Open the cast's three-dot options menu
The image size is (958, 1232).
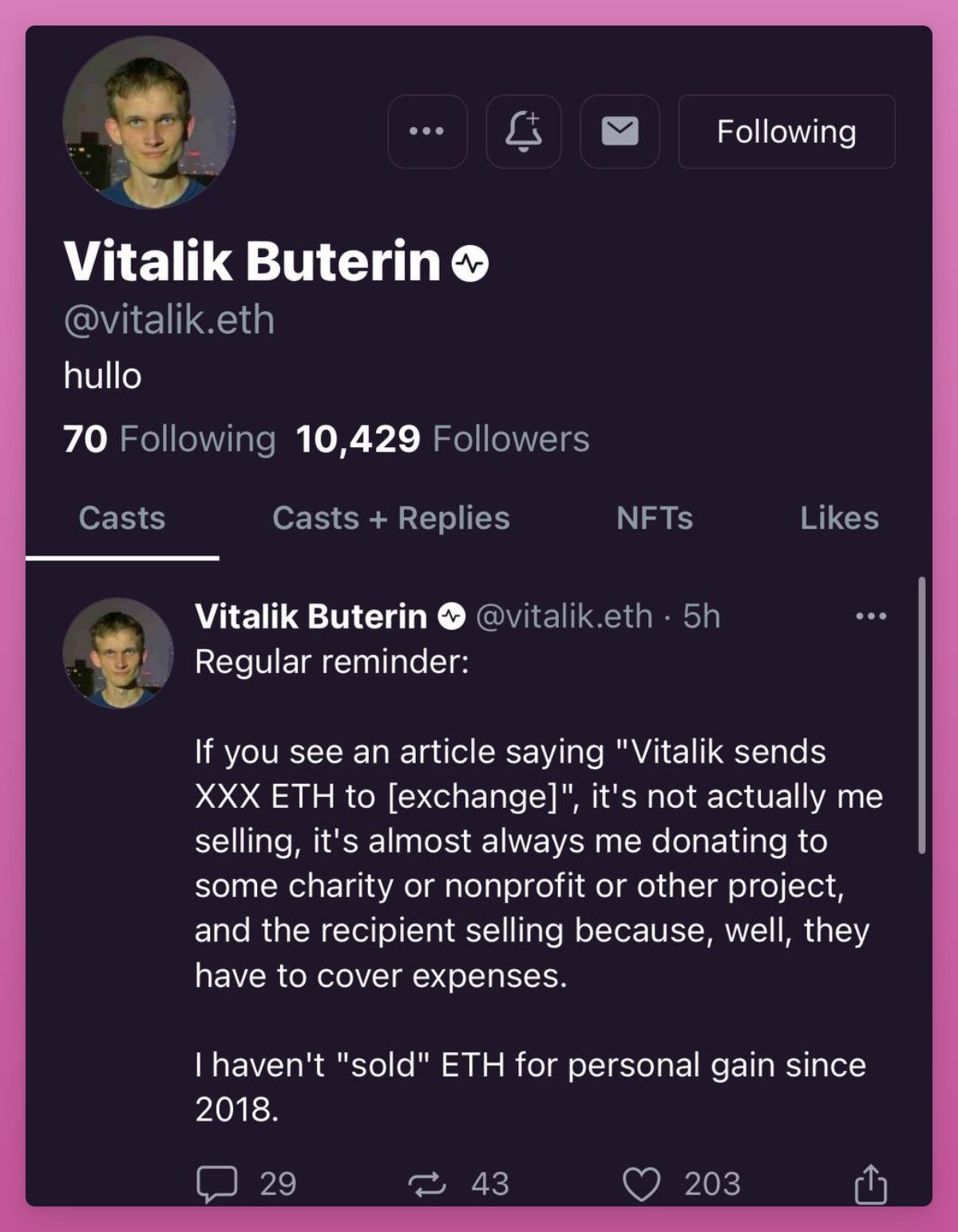[872, 615]
